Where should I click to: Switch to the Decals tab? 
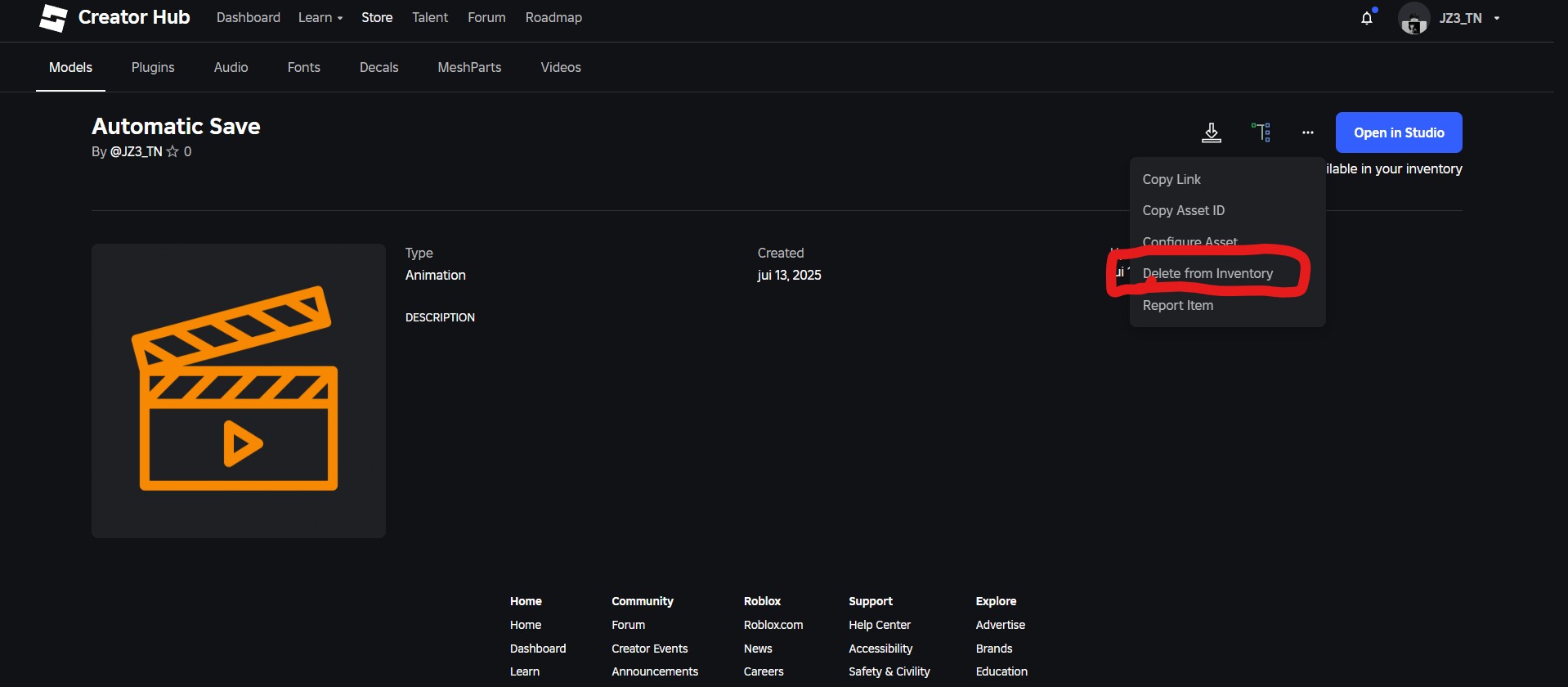(x=379, y=67)
